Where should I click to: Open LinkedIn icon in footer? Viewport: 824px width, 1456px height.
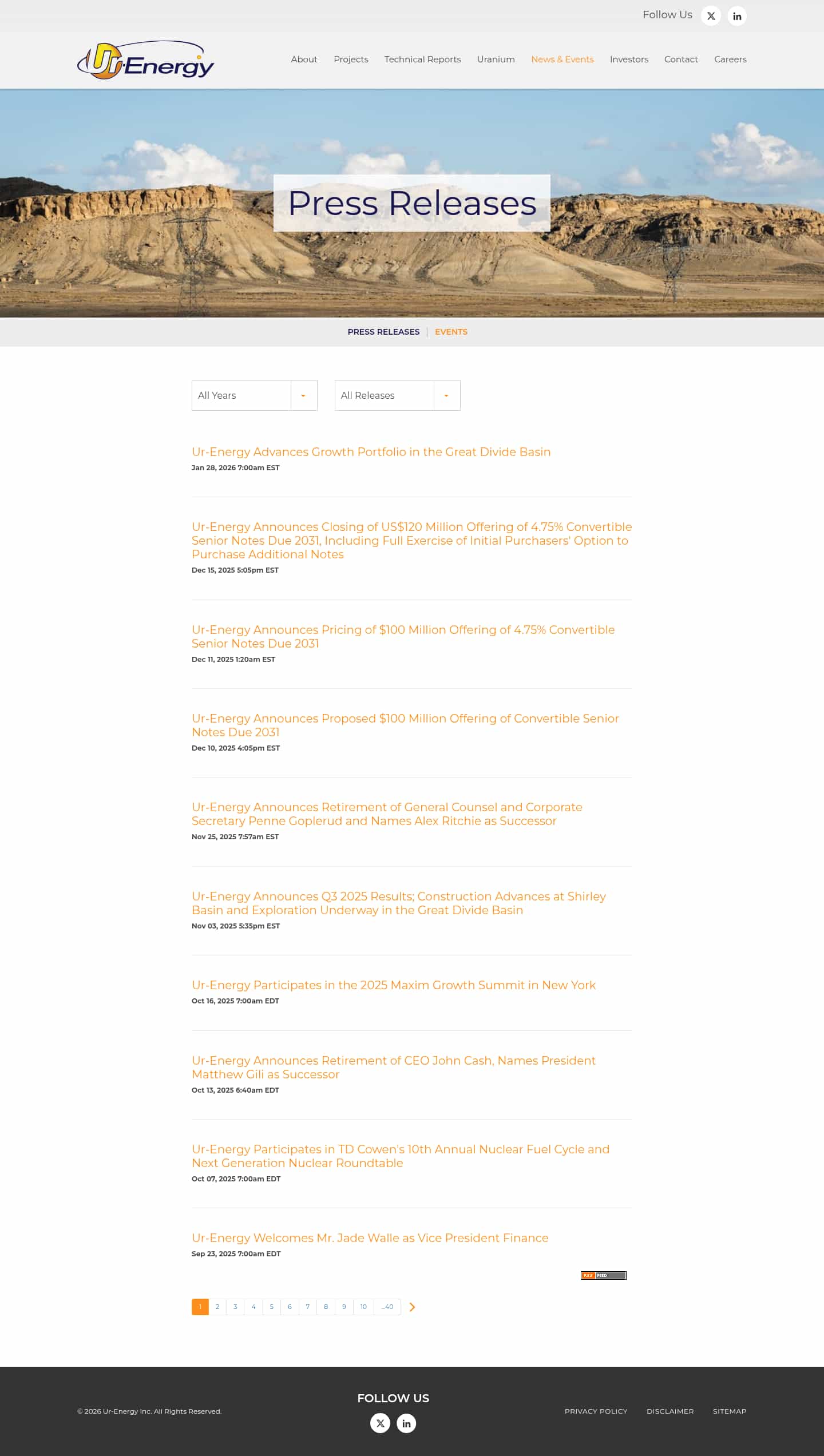click(406, 1423)
